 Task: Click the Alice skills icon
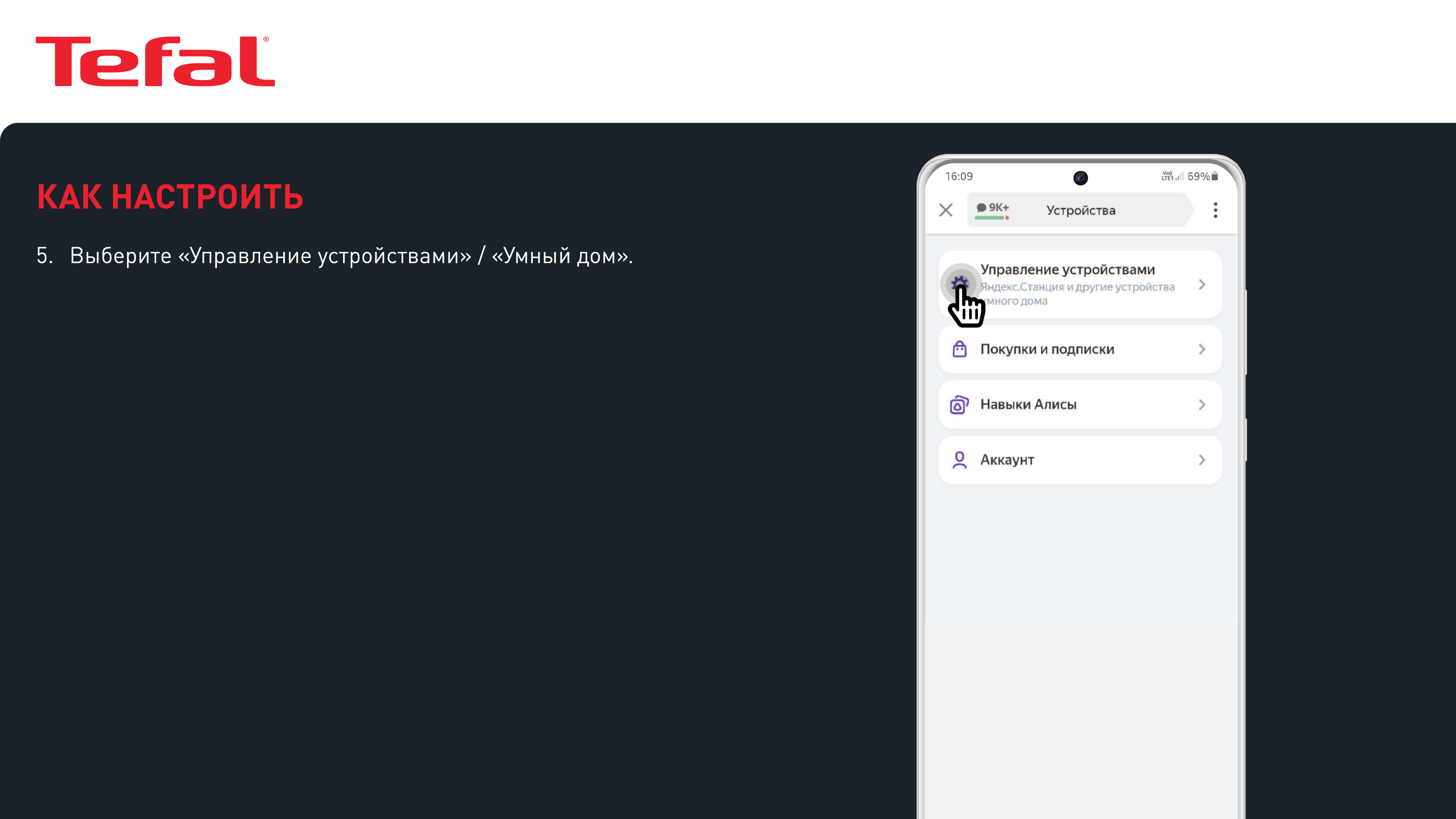coord(959,405)
